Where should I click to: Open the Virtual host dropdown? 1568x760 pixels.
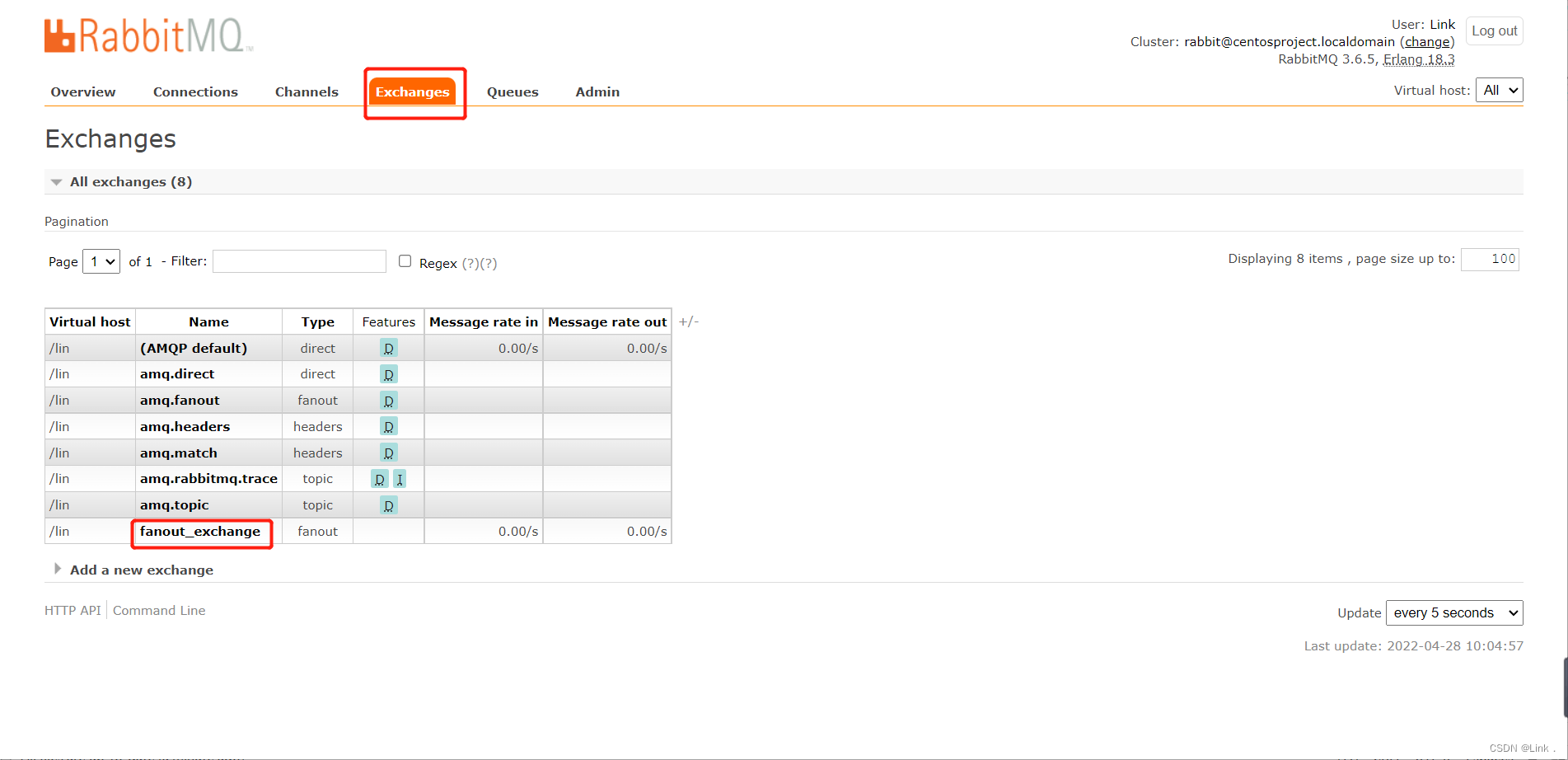click(x=1499, y=90)
